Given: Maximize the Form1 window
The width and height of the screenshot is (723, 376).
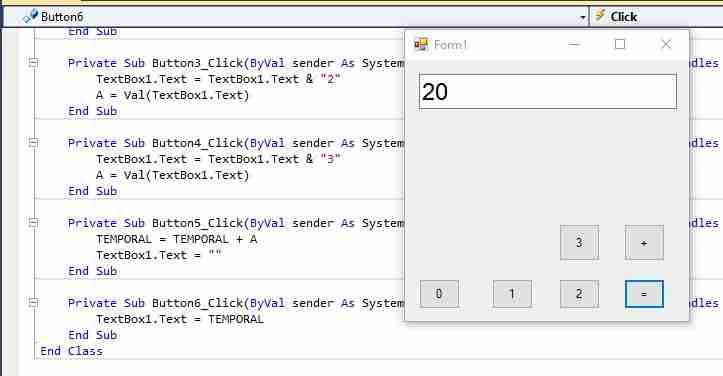Looking at the screenshot, I should 620,44.
